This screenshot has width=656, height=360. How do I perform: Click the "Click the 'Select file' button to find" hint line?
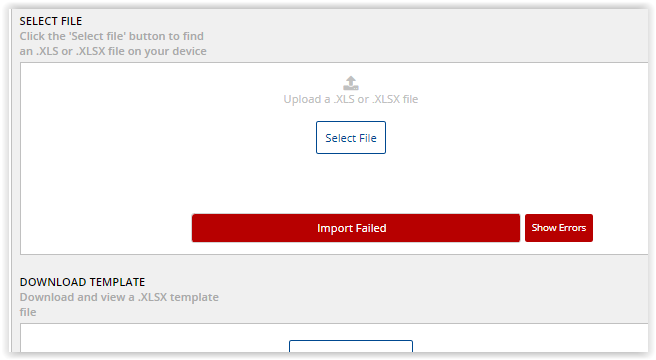pos(112,36)
